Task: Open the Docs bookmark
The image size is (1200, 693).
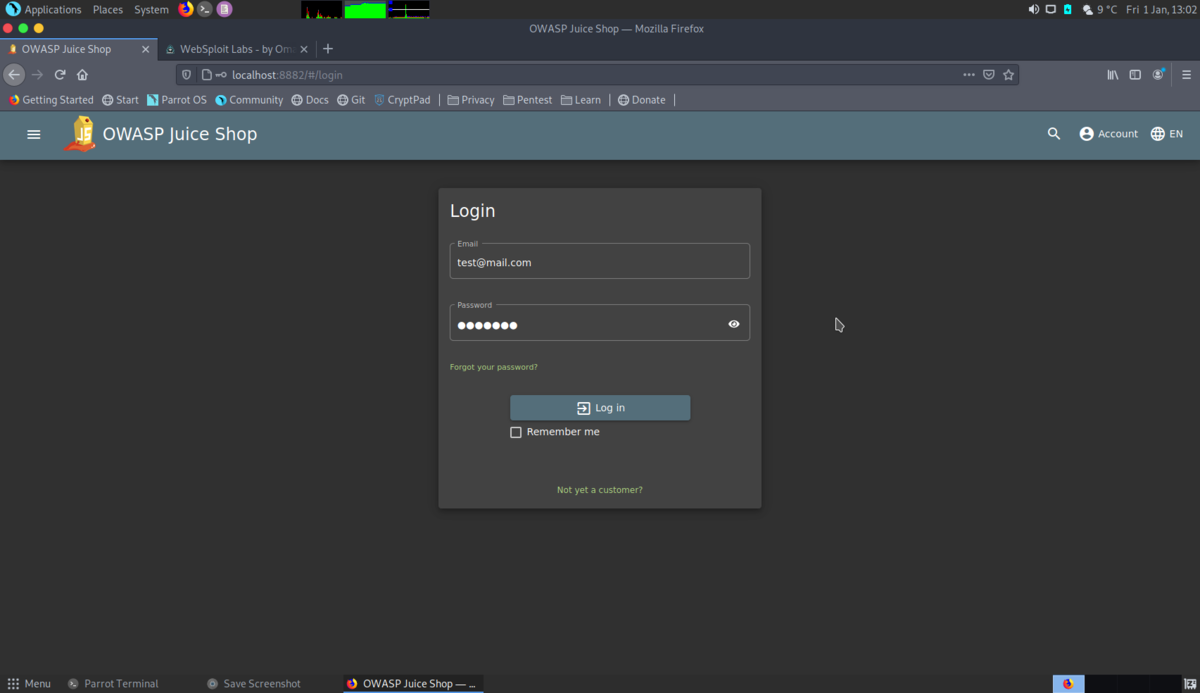Action: tap(310, 100)
